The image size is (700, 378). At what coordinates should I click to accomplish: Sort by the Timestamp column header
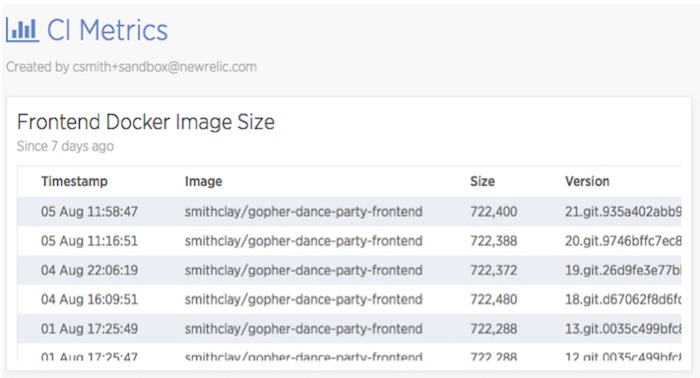click(x=74, y=181)
